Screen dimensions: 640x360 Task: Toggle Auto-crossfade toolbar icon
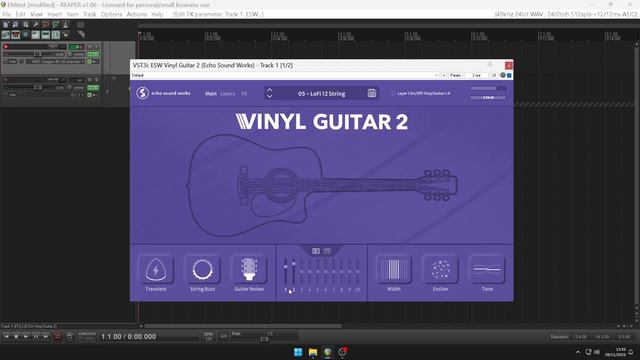point(6,35)
